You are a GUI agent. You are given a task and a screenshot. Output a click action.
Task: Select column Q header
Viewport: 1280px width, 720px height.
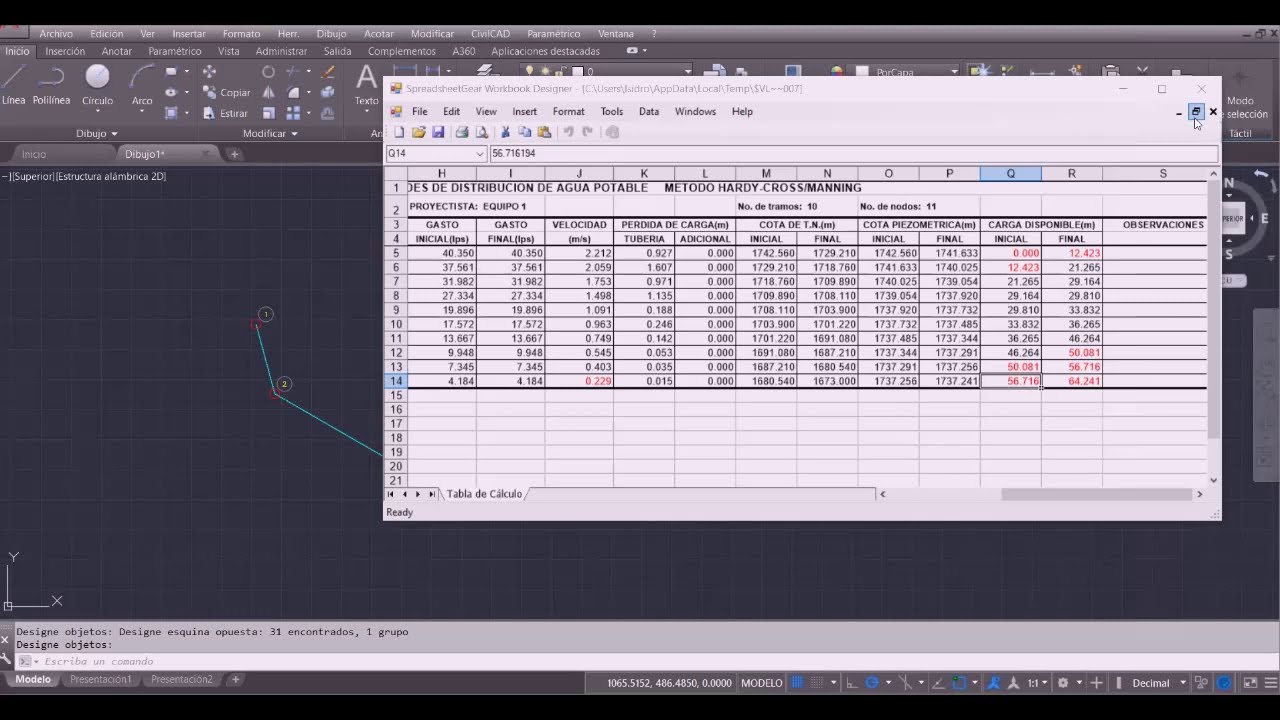[x=1010, y=174]
